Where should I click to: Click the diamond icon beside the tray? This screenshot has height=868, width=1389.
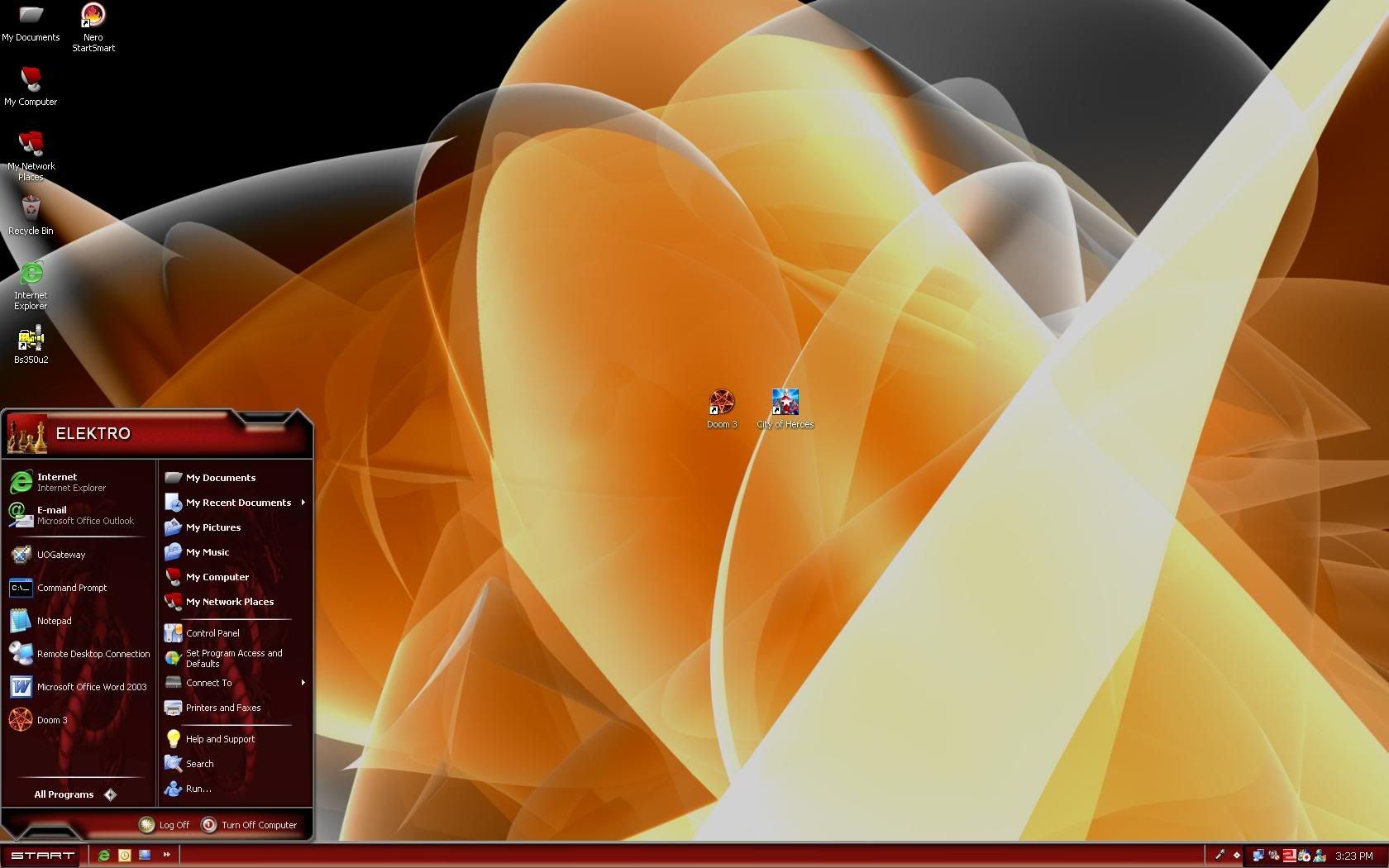tap(1237, 856)
